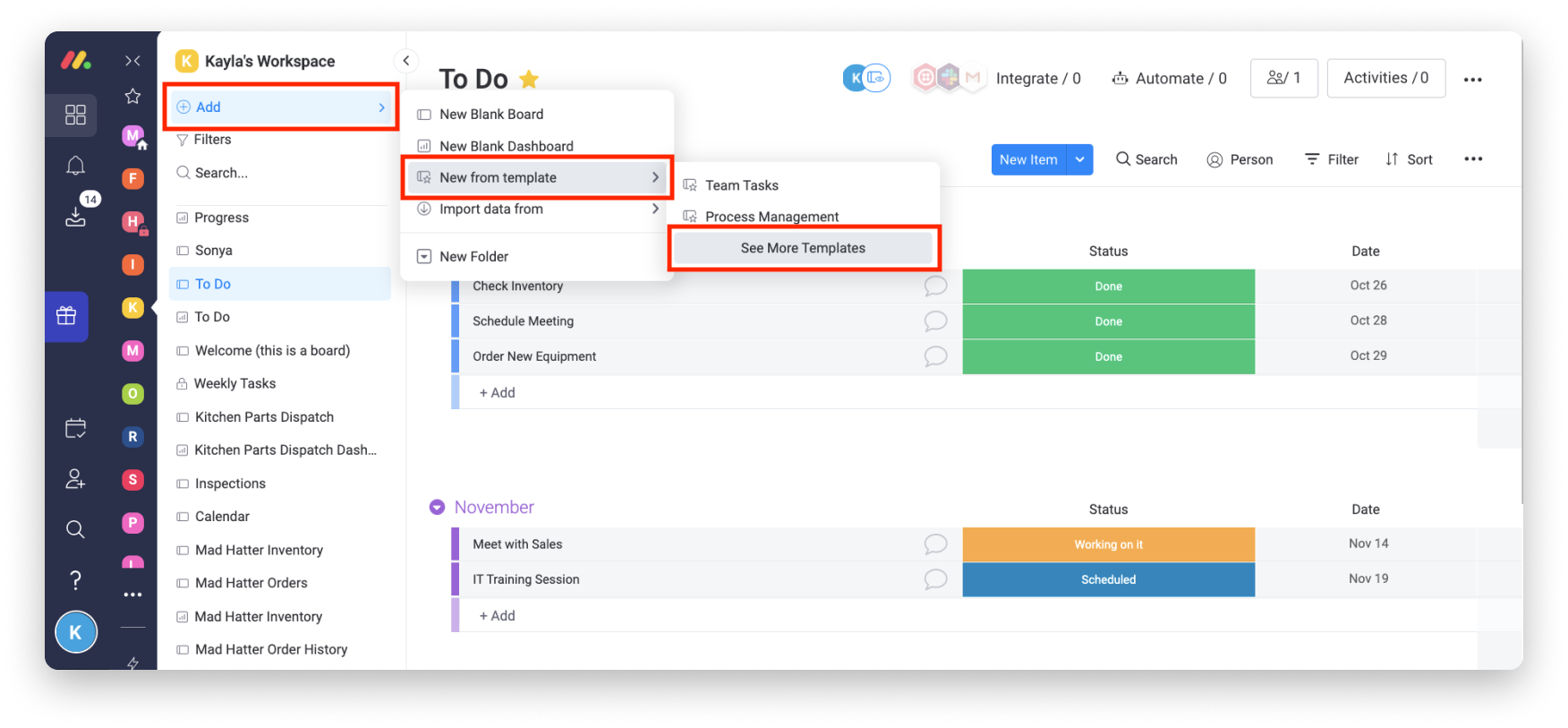Open the K user avatar at bottom
The width and height of the screenshot is (1568, 728).
[76, 632]
